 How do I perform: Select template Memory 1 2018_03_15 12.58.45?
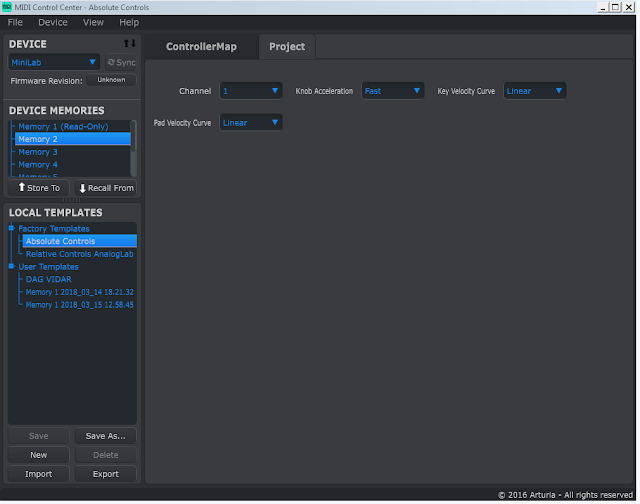80,305
